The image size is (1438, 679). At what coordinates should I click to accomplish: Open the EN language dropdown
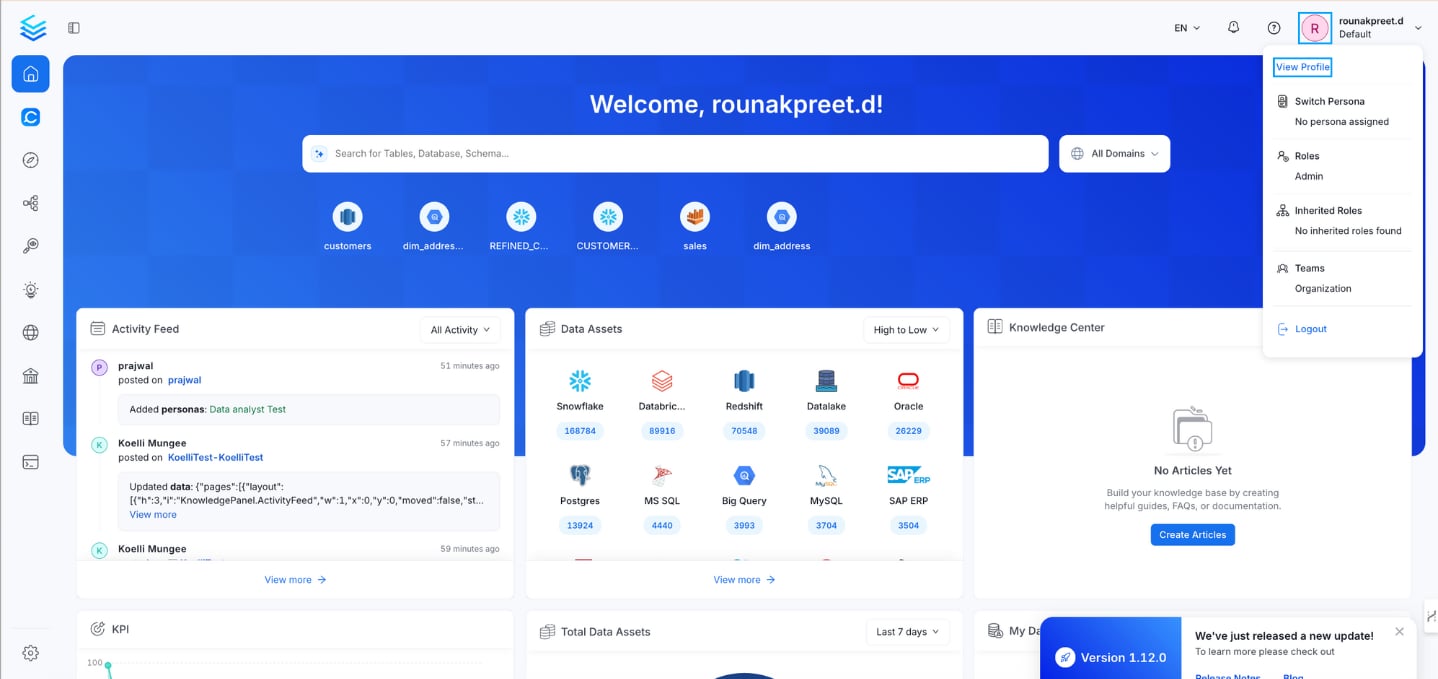tap(1187, 28)
